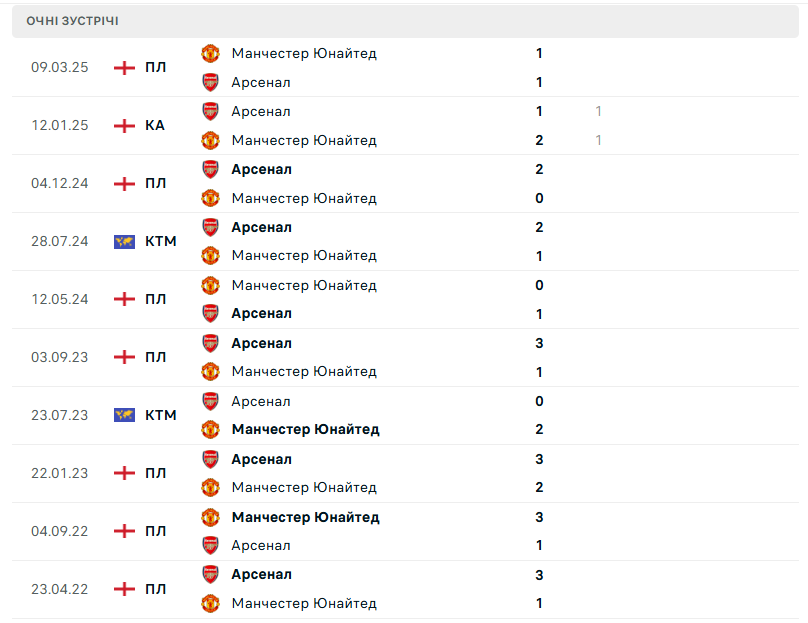Click Очні зустрічі section header
Image resolution: width=808 pixels, height=623 pixels.
(x=72, y=21)
